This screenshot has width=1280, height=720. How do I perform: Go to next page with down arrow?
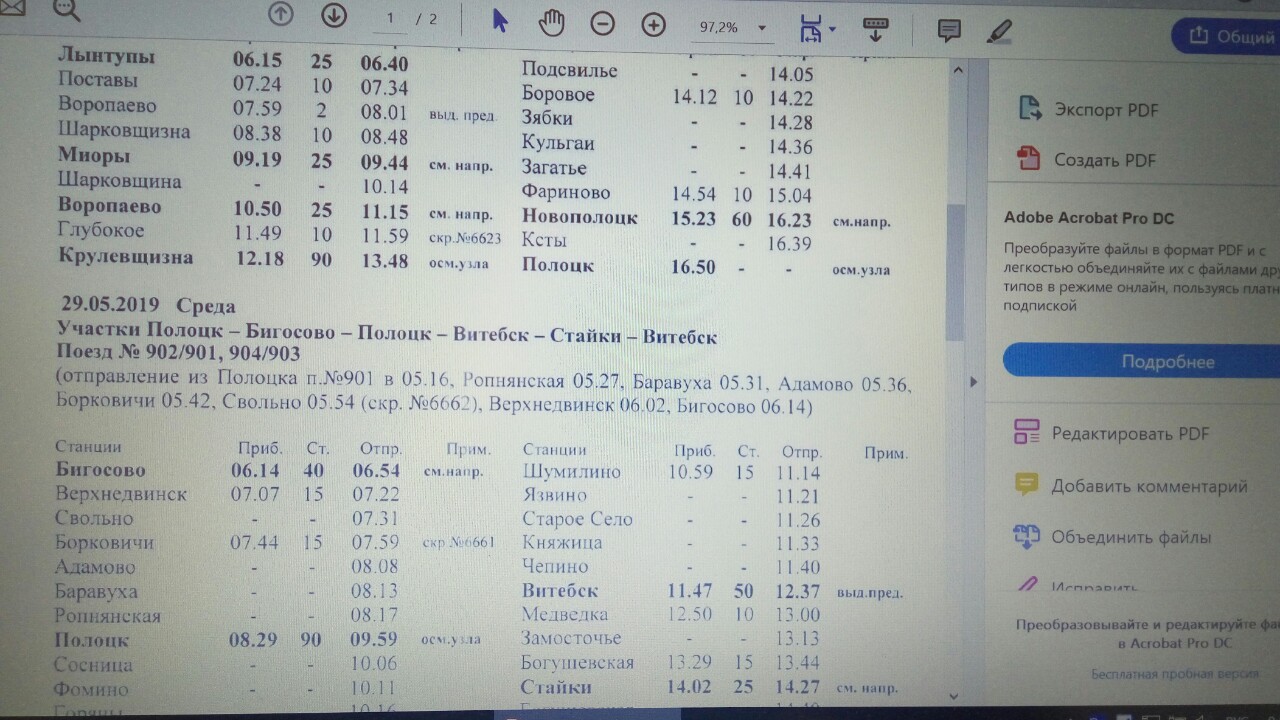[x=333, y=15]
